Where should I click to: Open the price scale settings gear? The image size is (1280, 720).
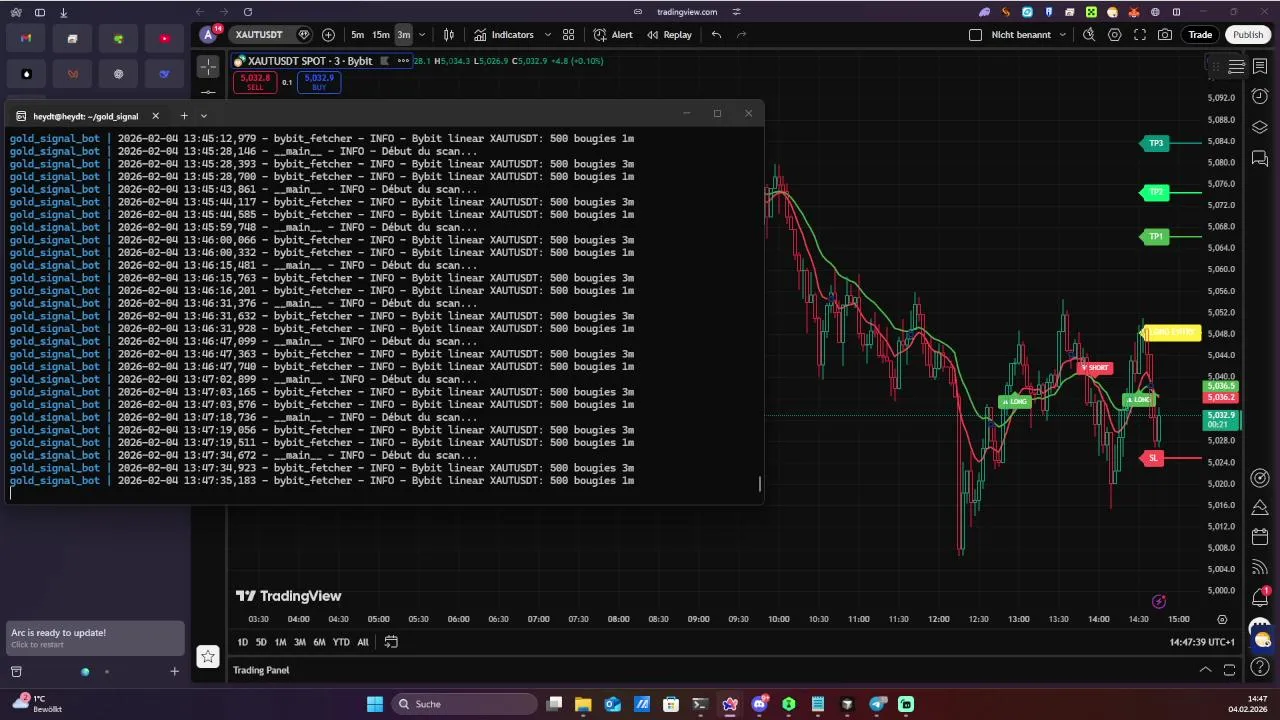(1222, 619)
